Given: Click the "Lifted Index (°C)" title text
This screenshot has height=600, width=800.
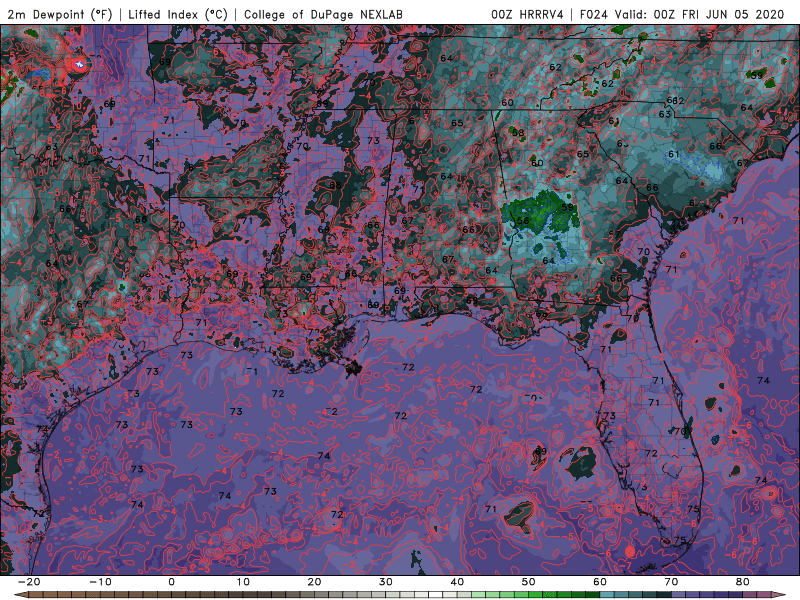Looking at the screenshot, I should pos(178,14).
